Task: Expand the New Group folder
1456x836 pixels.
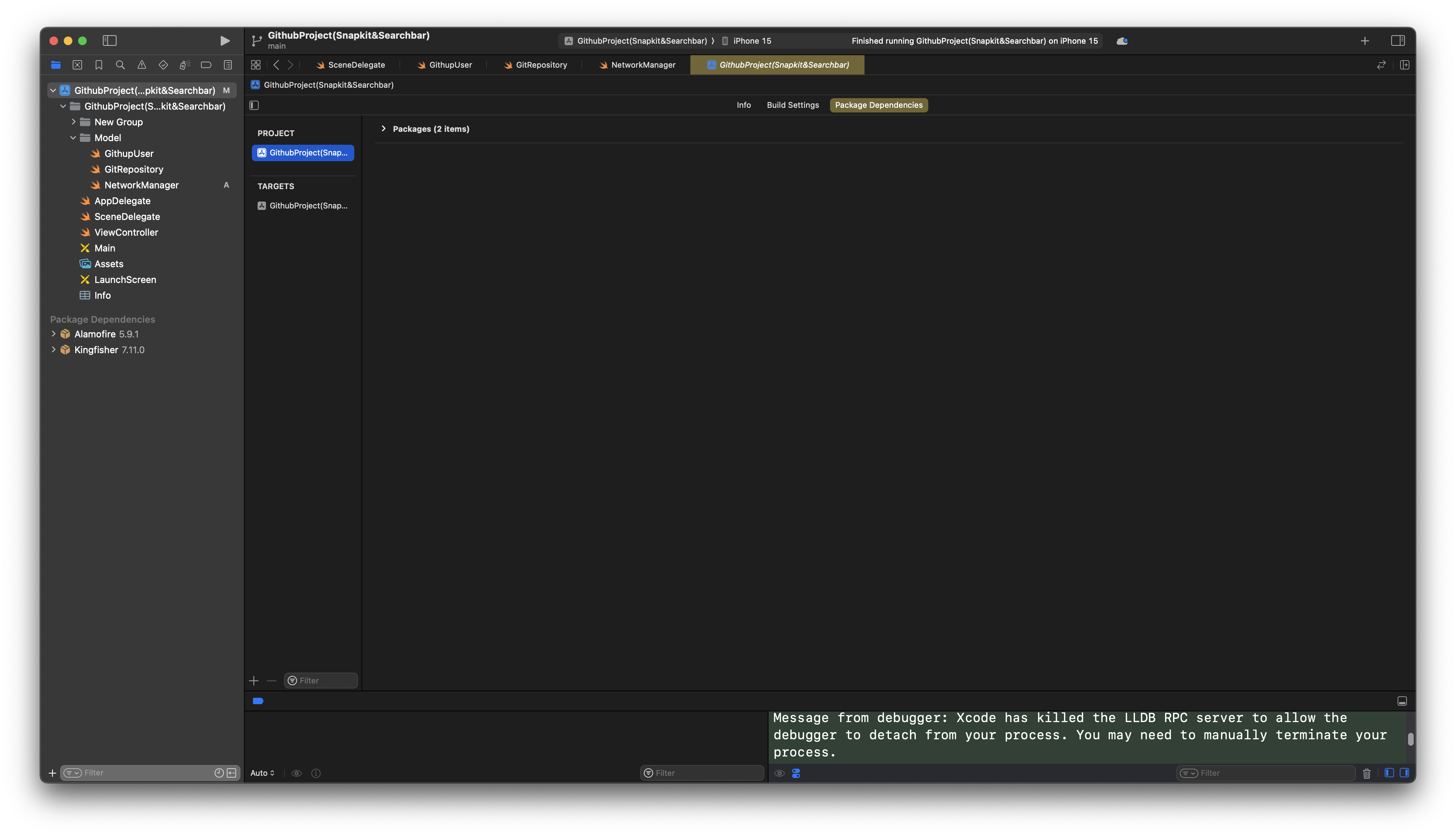Action: click(73, 122)
